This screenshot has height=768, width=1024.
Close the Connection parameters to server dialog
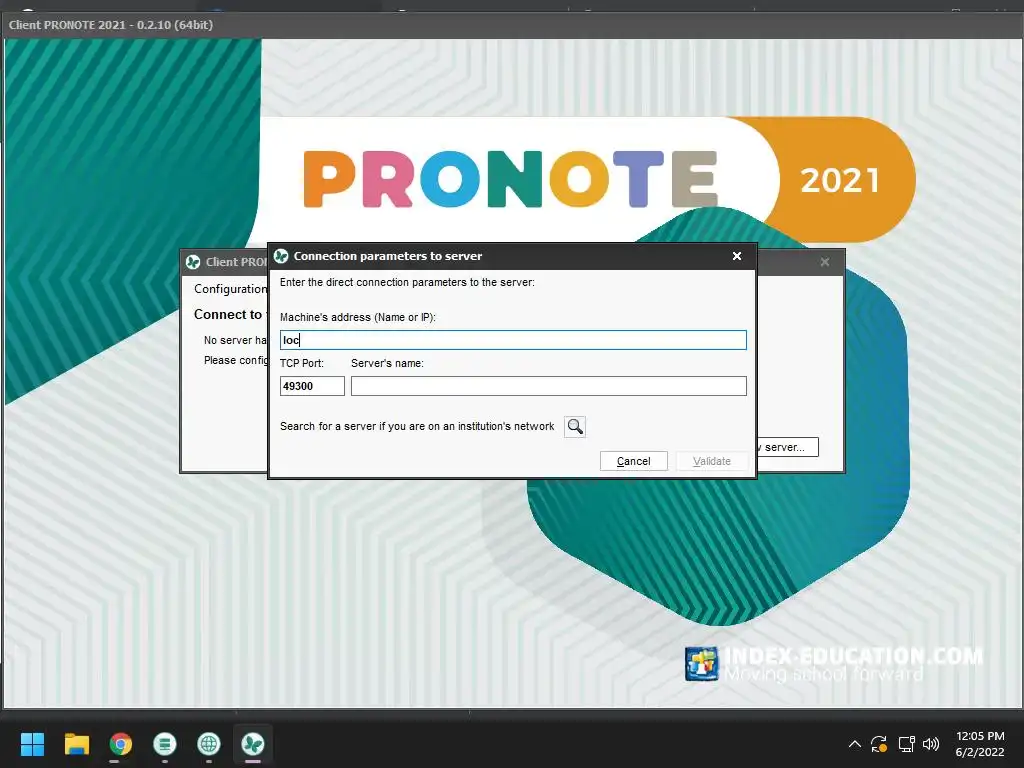pos(737,256)
